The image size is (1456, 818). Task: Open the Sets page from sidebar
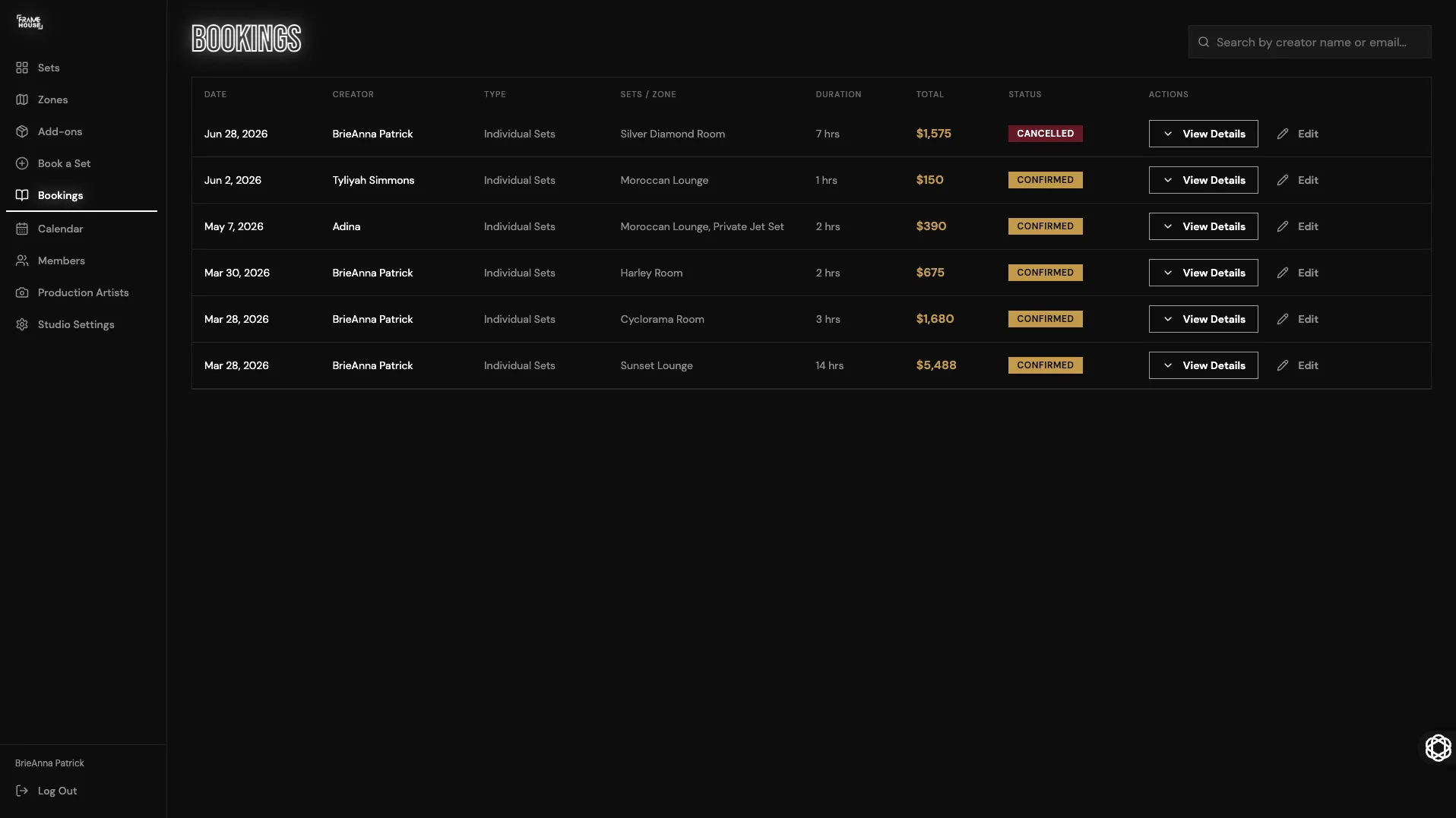(81, 68)
